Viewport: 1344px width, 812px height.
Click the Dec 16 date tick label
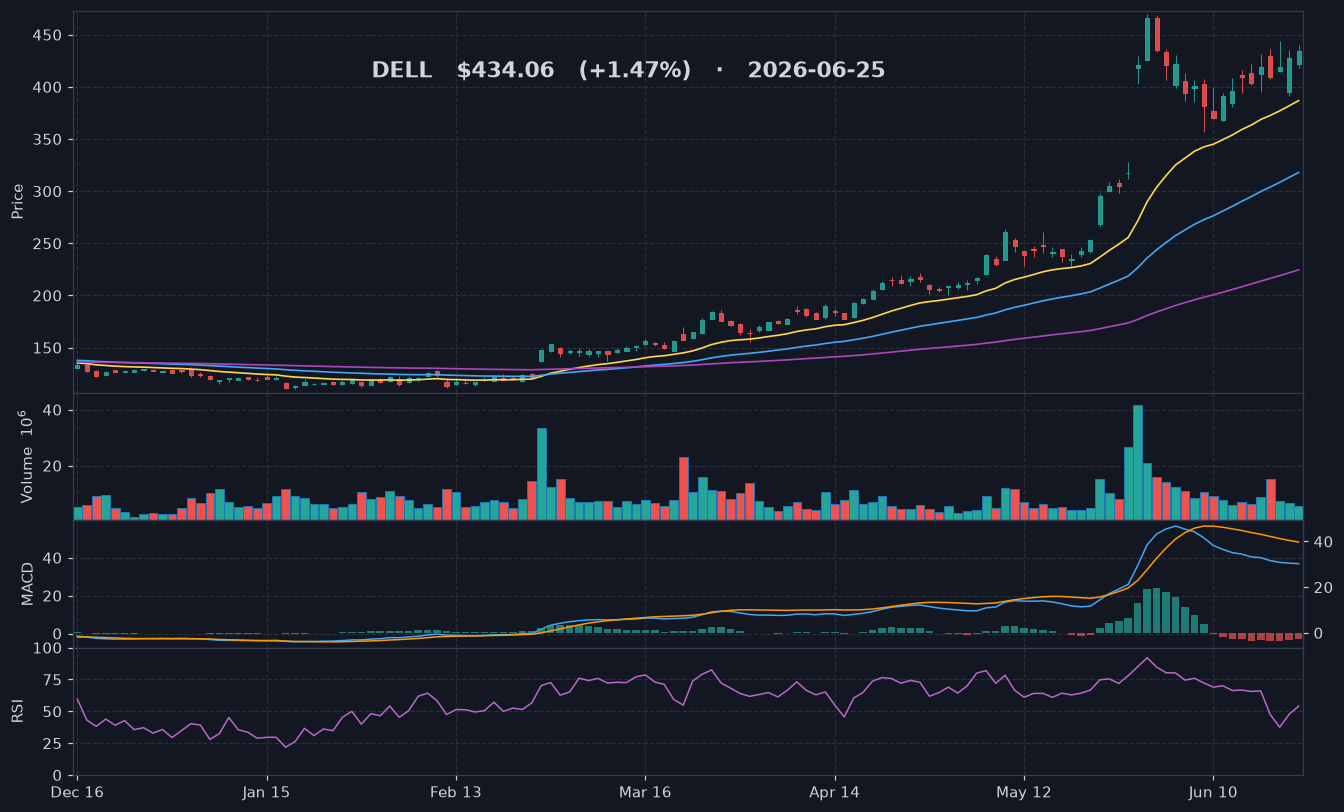77,792
